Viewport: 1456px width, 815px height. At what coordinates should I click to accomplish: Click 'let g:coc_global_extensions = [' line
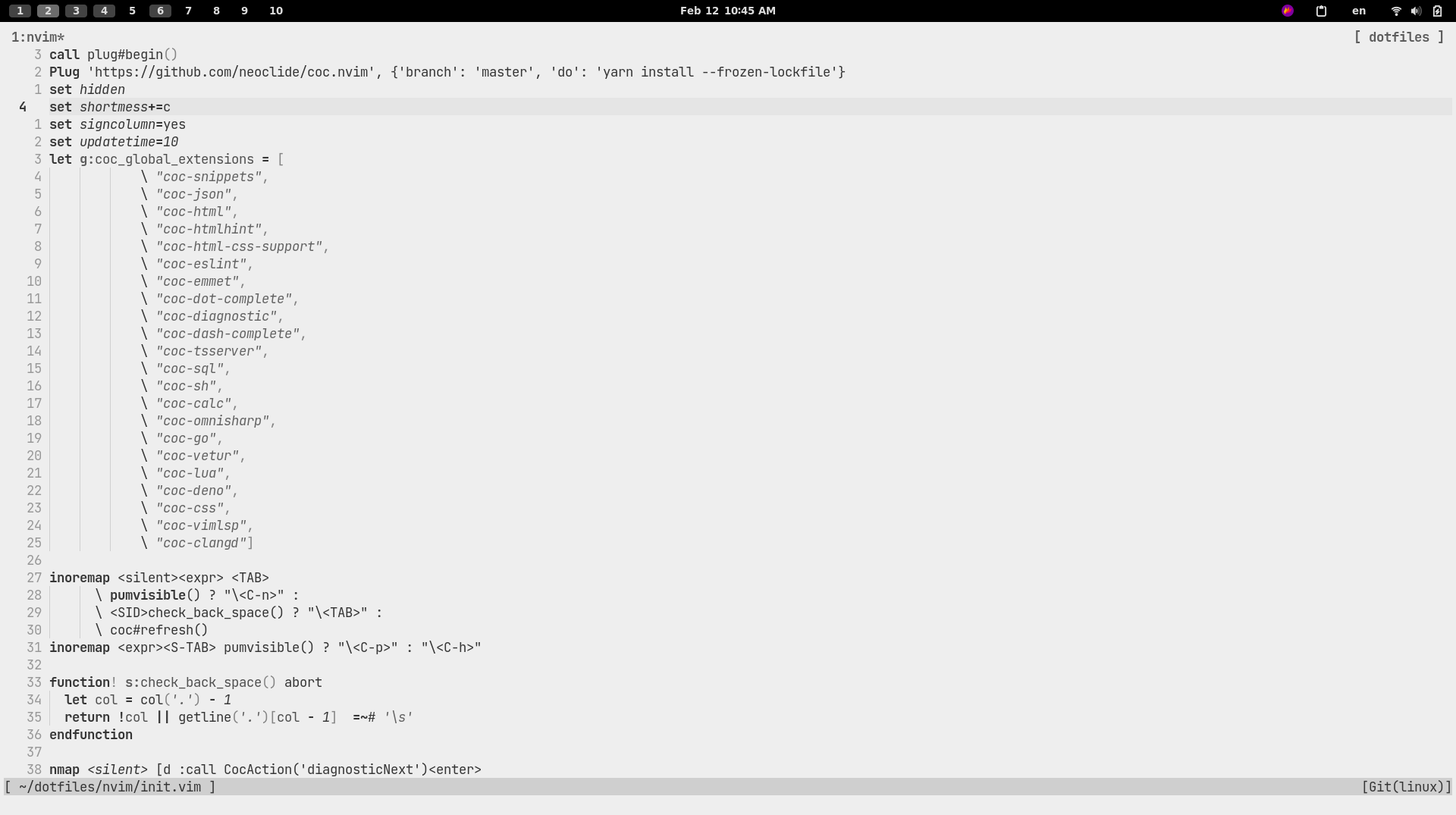[167, 159]
